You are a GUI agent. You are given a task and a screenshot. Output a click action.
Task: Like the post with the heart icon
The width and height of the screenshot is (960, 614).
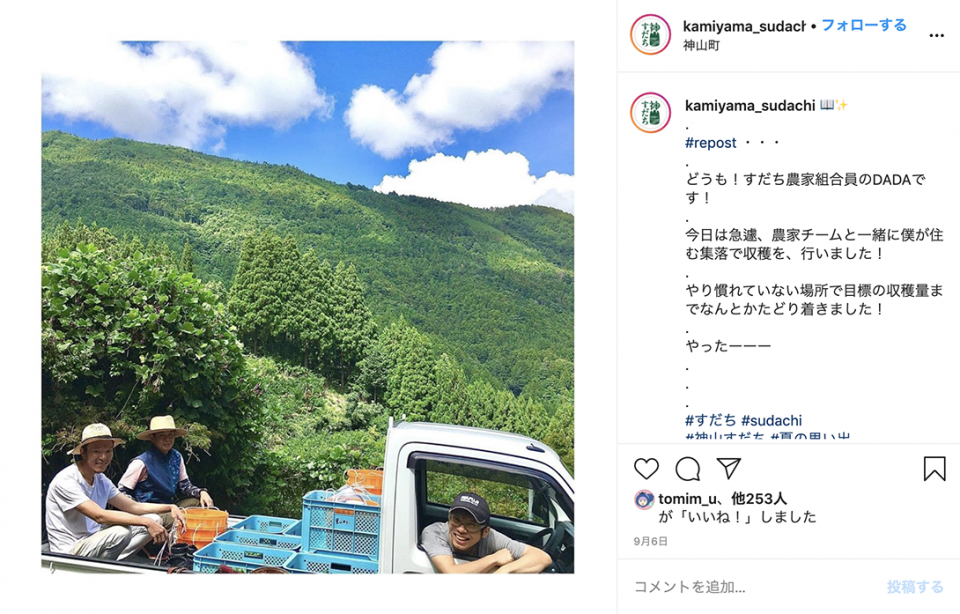(646, 469)
